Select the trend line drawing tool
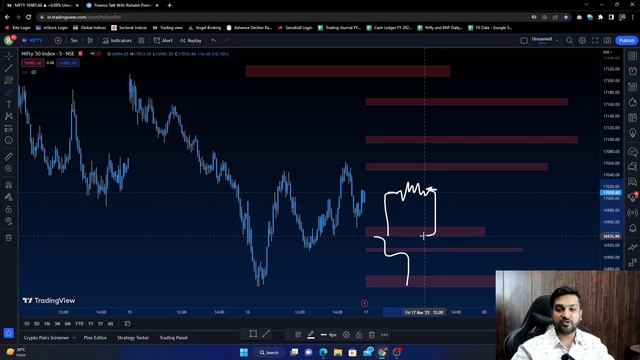Image resolution: width=640 pixels, height=360 pixels. tap(9, 68)
